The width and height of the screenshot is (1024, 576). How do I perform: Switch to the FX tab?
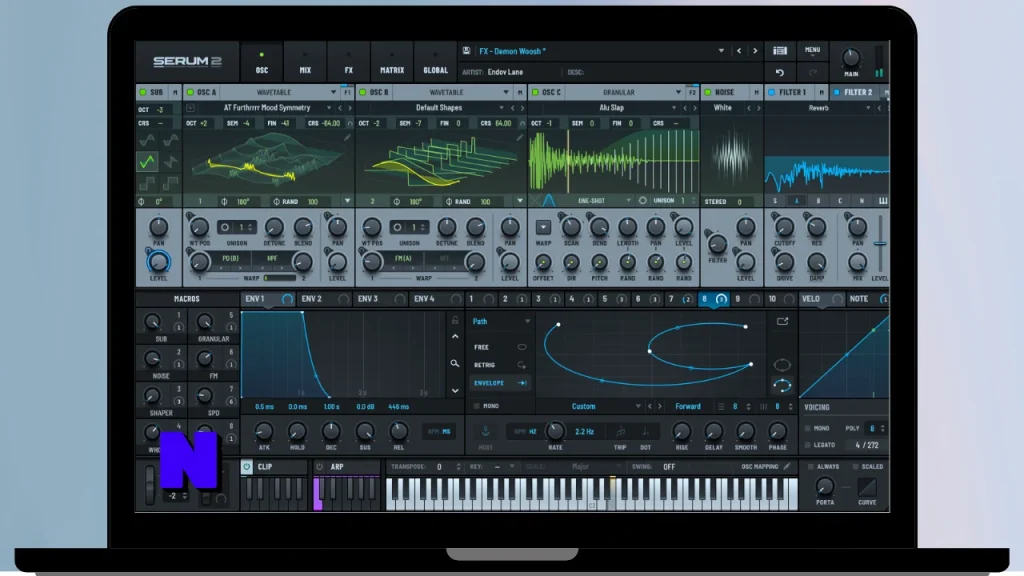(x=349, y=63)
